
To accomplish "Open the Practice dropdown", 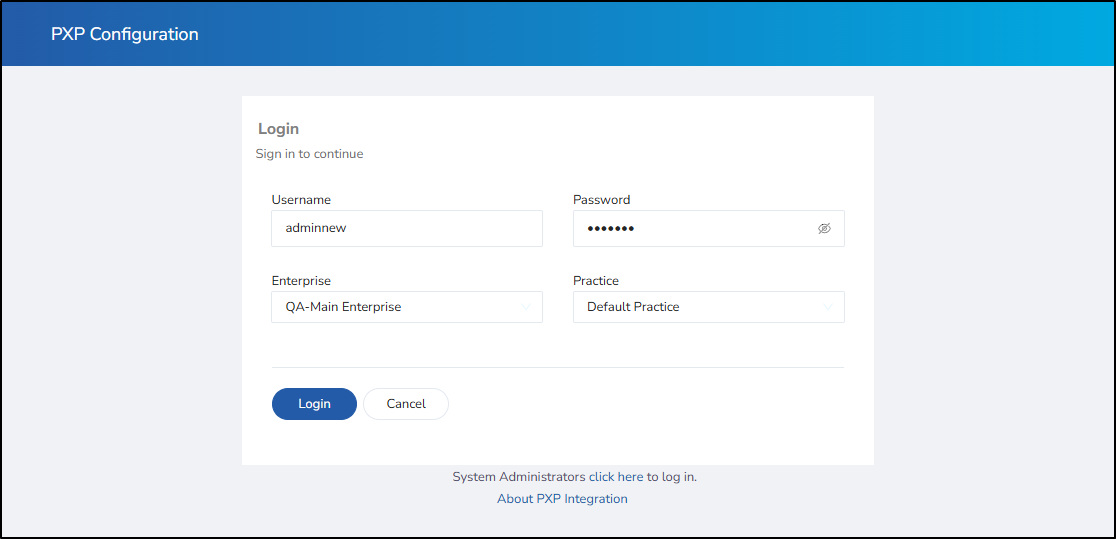I will 708,307.
